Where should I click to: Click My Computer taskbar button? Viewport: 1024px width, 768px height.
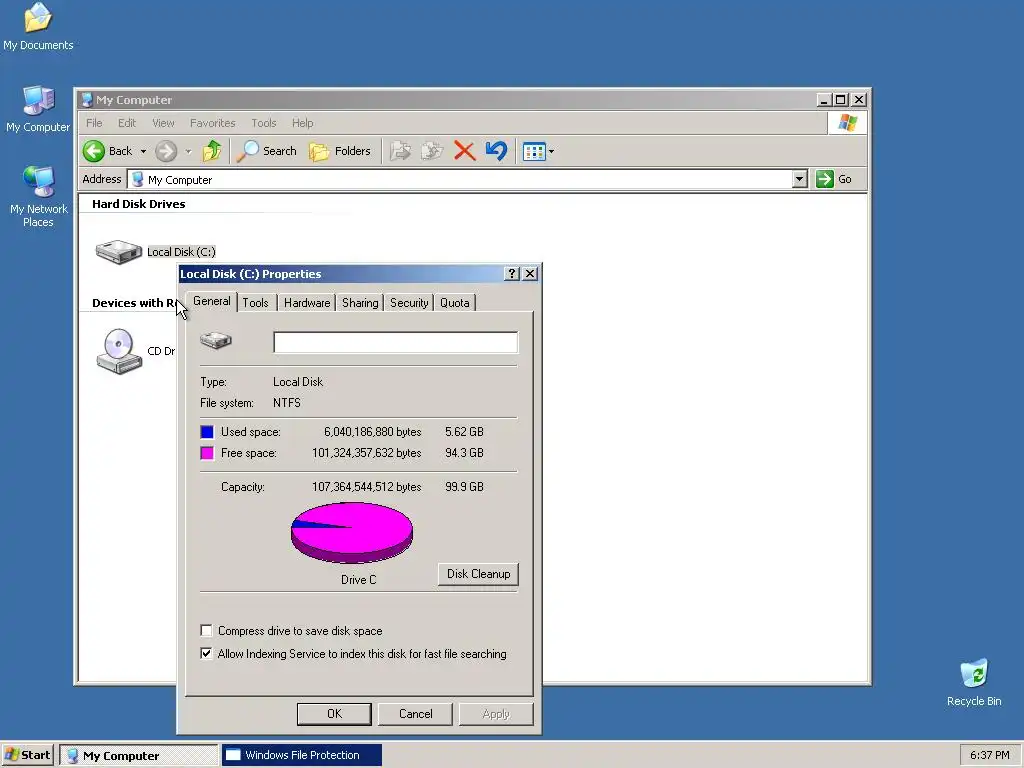[138, 755]
